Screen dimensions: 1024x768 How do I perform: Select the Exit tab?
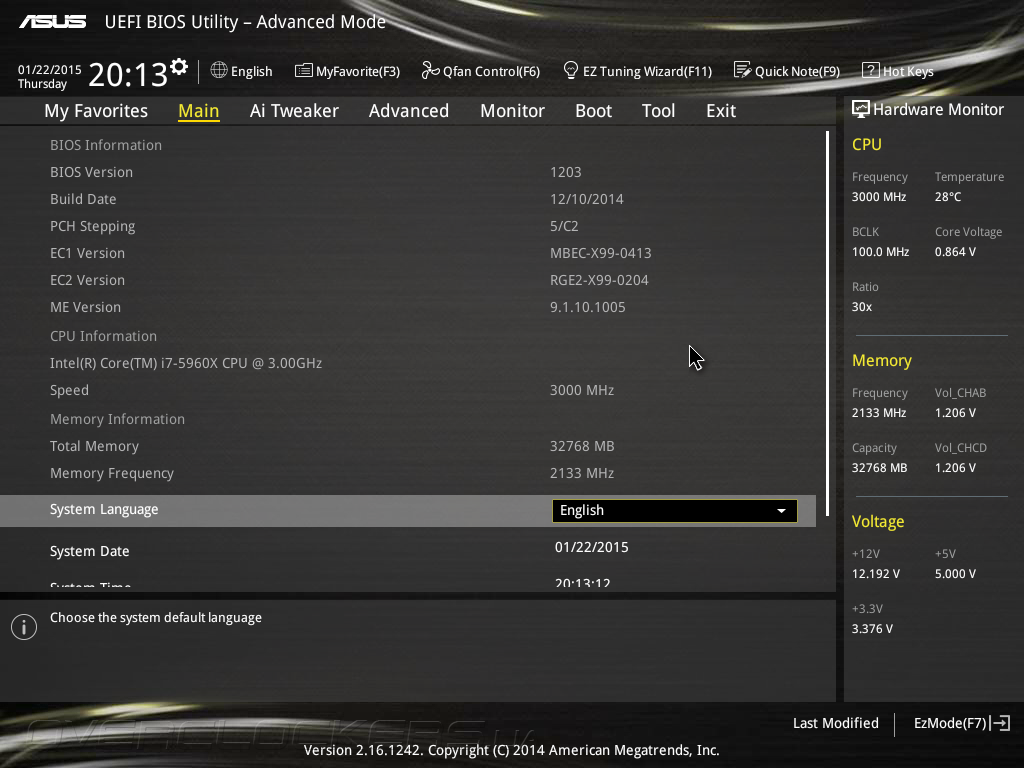(721, 111)
